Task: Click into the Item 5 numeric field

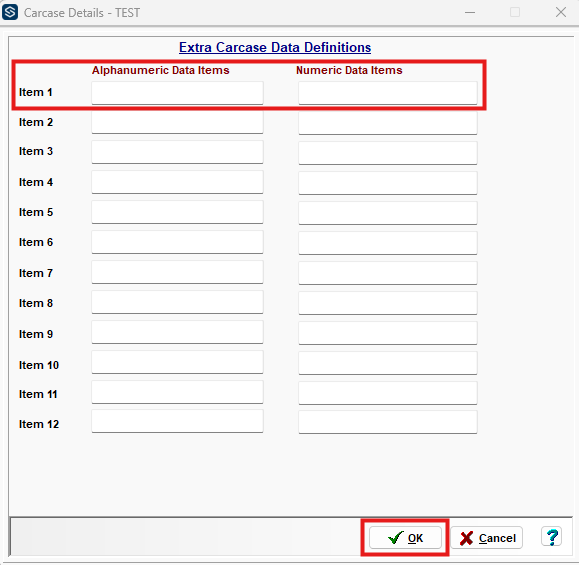Action: [388, 212]
